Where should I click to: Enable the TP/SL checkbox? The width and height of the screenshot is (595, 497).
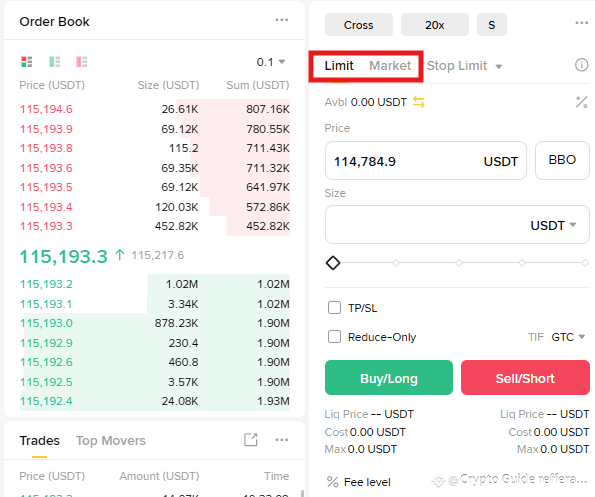tap(334, 308)
